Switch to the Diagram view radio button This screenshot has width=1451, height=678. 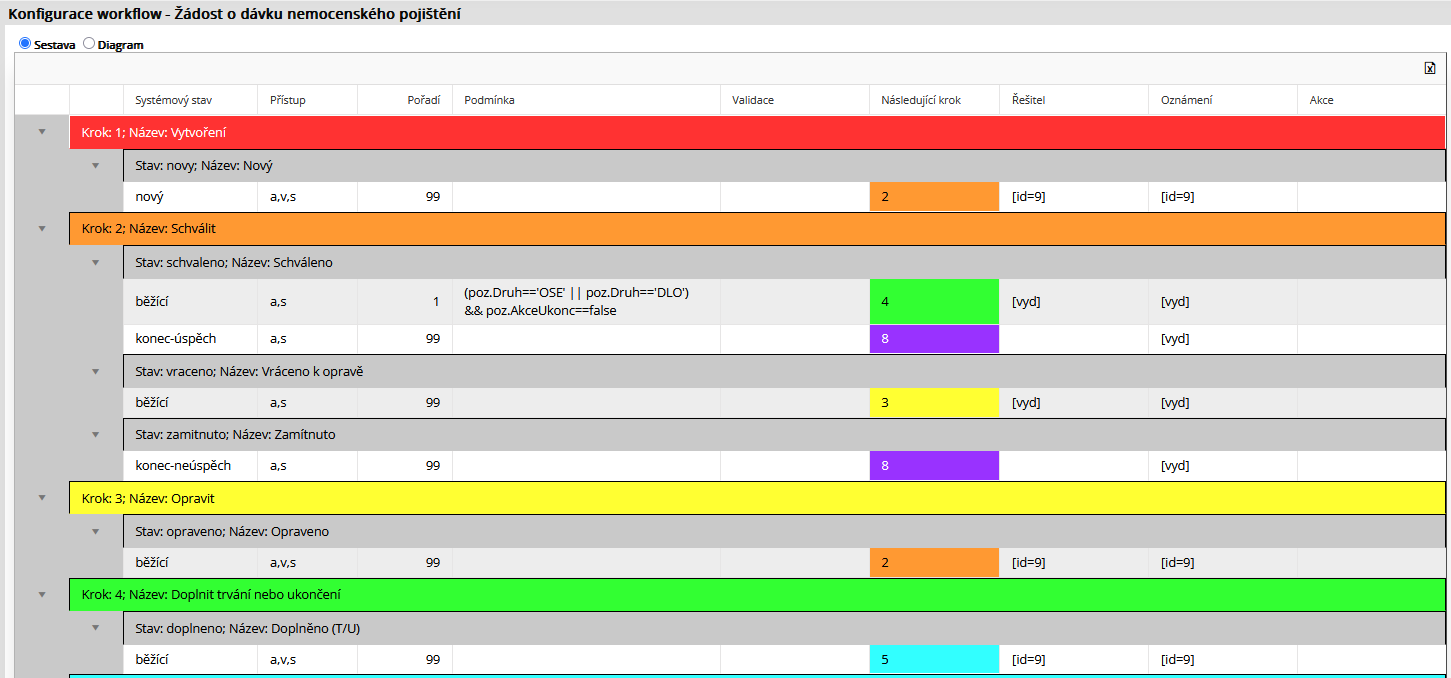click(89, 44)
